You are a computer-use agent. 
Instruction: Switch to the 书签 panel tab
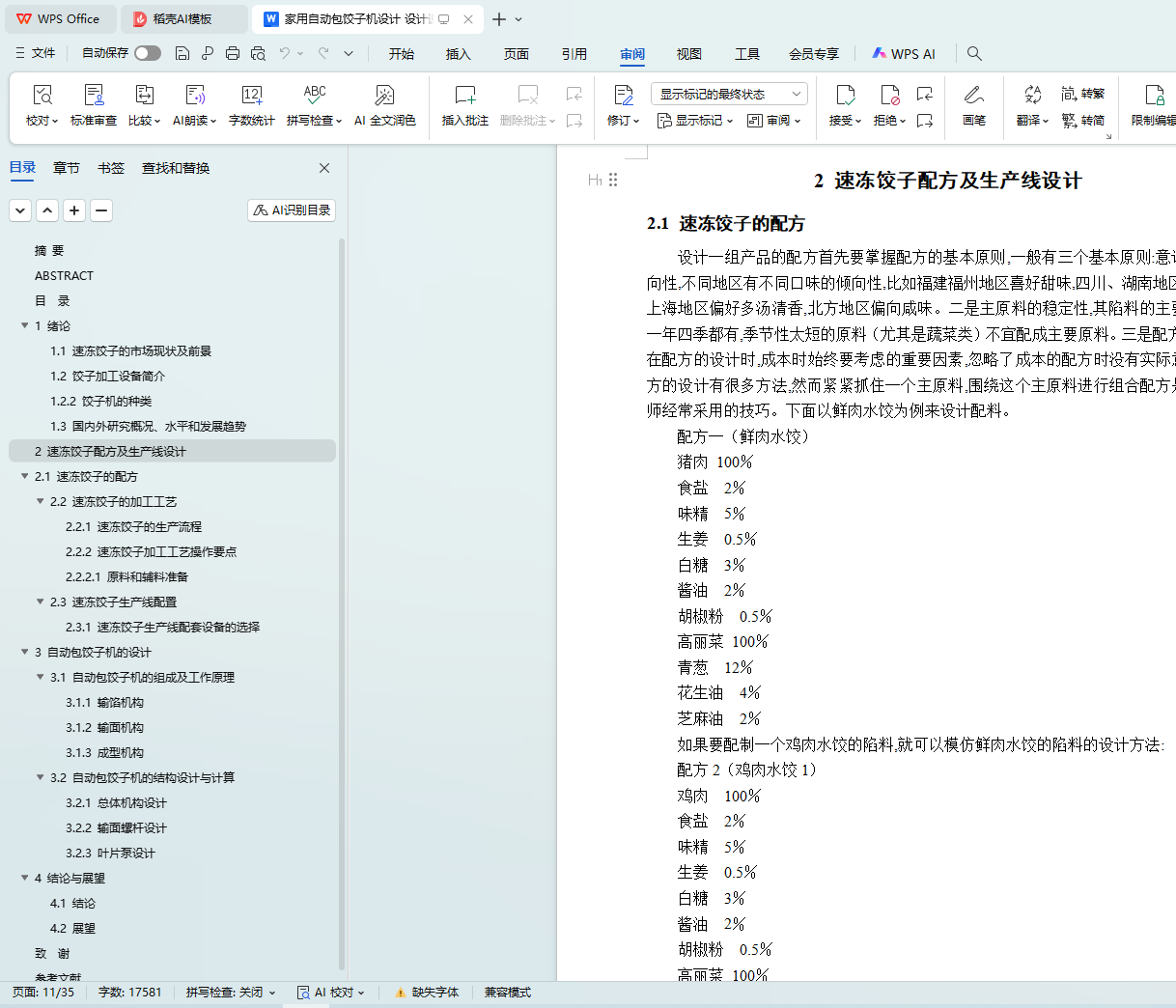pos(111,168)
